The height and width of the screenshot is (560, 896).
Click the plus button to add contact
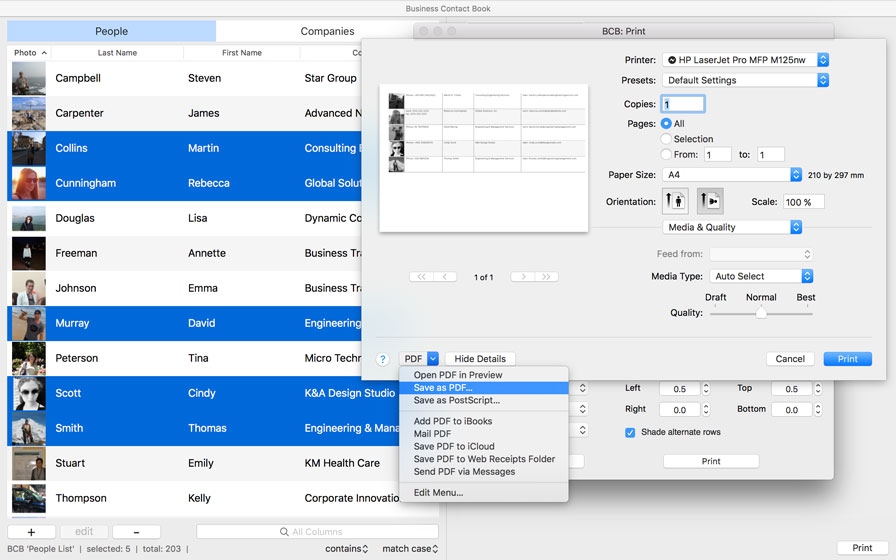(x=31, y=532)
